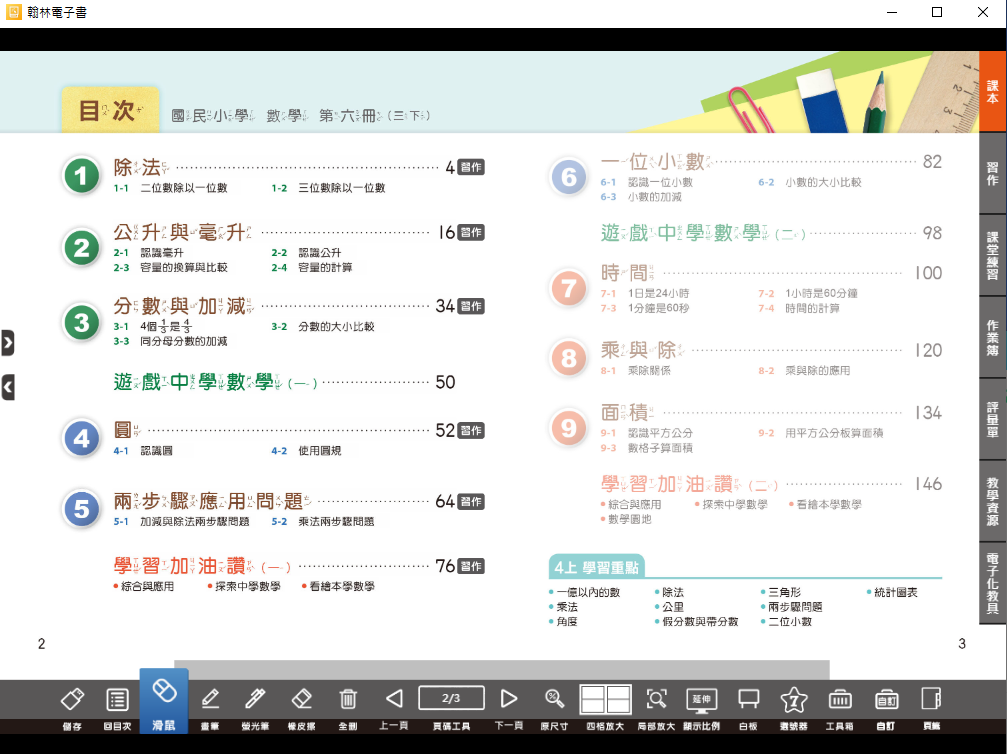Toggle the 滑鼠 mouse mode button
The image size is (1007, 754).
164,700
